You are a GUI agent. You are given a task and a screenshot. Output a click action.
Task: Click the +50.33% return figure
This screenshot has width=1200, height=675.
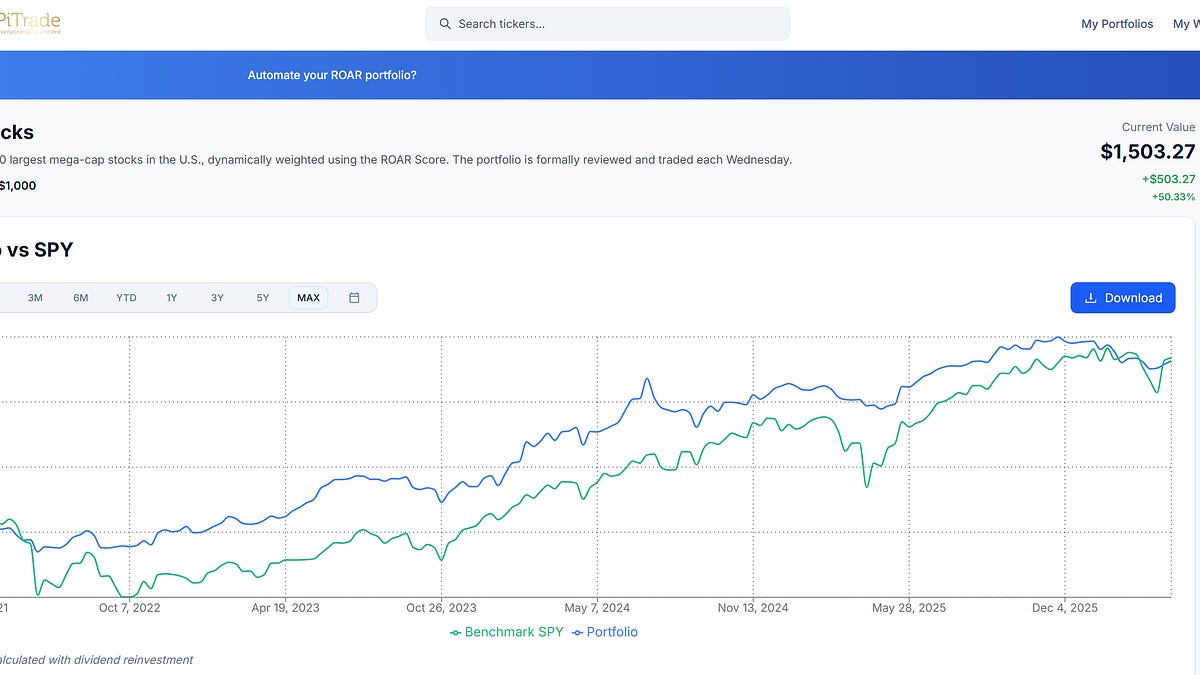pyautogui.click(x=1173, y=197)
